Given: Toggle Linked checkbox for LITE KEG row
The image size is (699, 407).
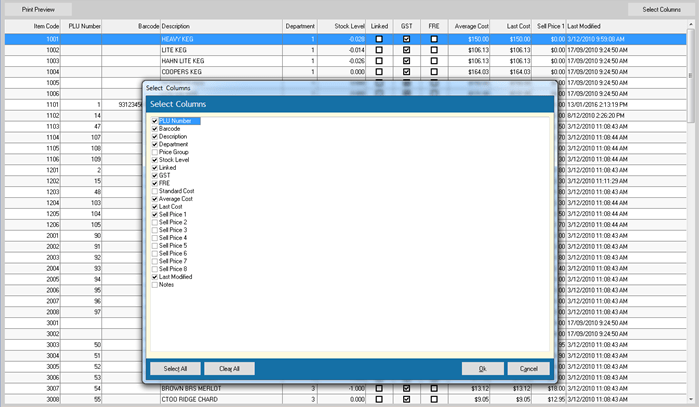Looking at the screenshot, I should (x=379, y=49).
